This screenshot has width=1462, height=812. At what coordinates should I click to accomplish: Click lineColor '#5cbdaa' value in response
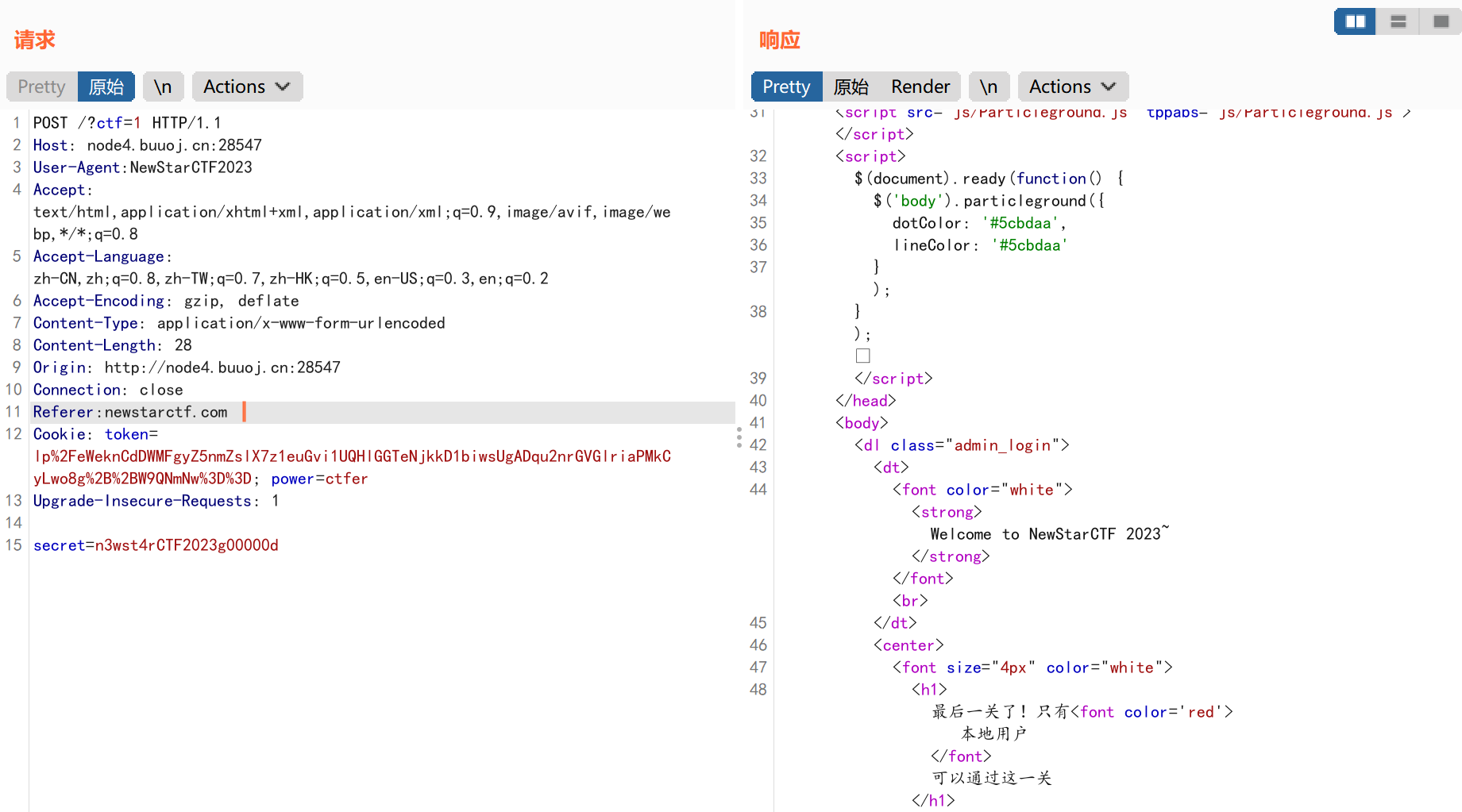(1029, 245)
